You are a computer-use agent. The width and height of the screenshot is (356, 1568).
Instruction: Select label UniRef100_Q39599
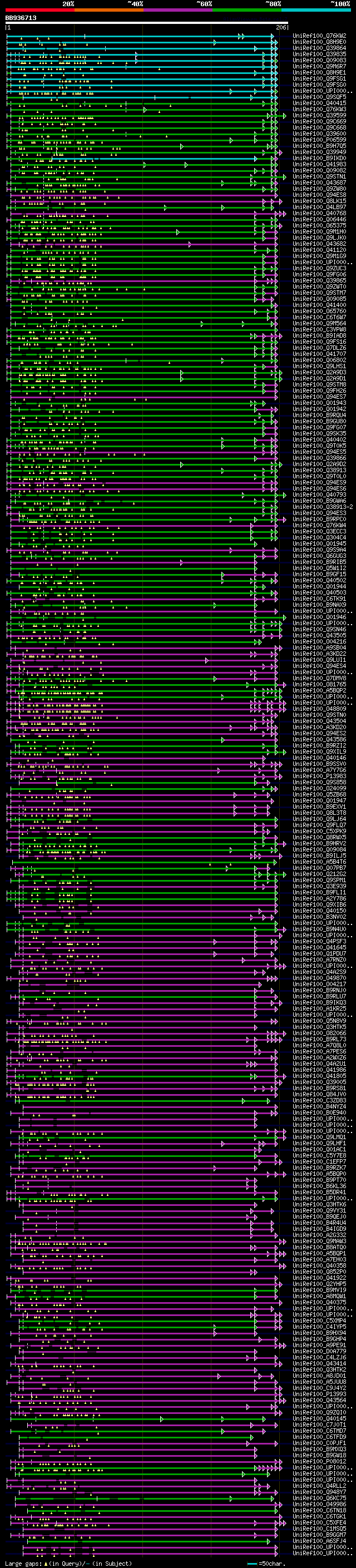click(x=319, y=116)
